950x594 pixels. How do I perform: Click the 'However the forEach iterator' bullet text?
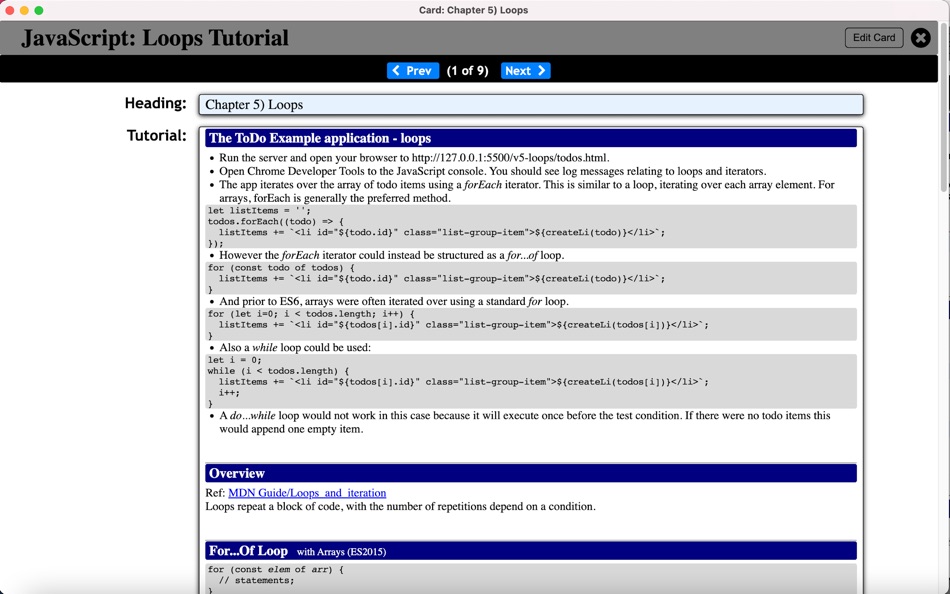tap(391, 255)
